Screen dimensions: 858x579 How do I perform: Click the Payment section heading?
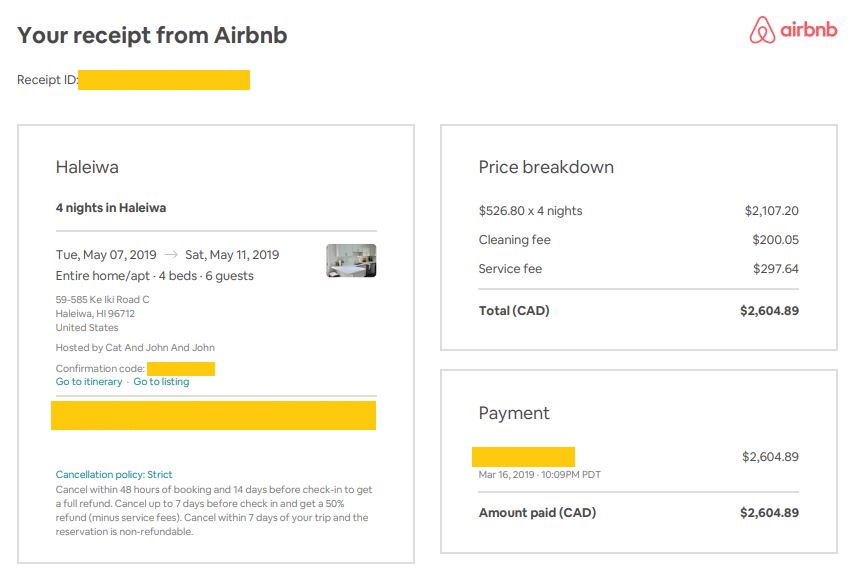tap(514, 413)
